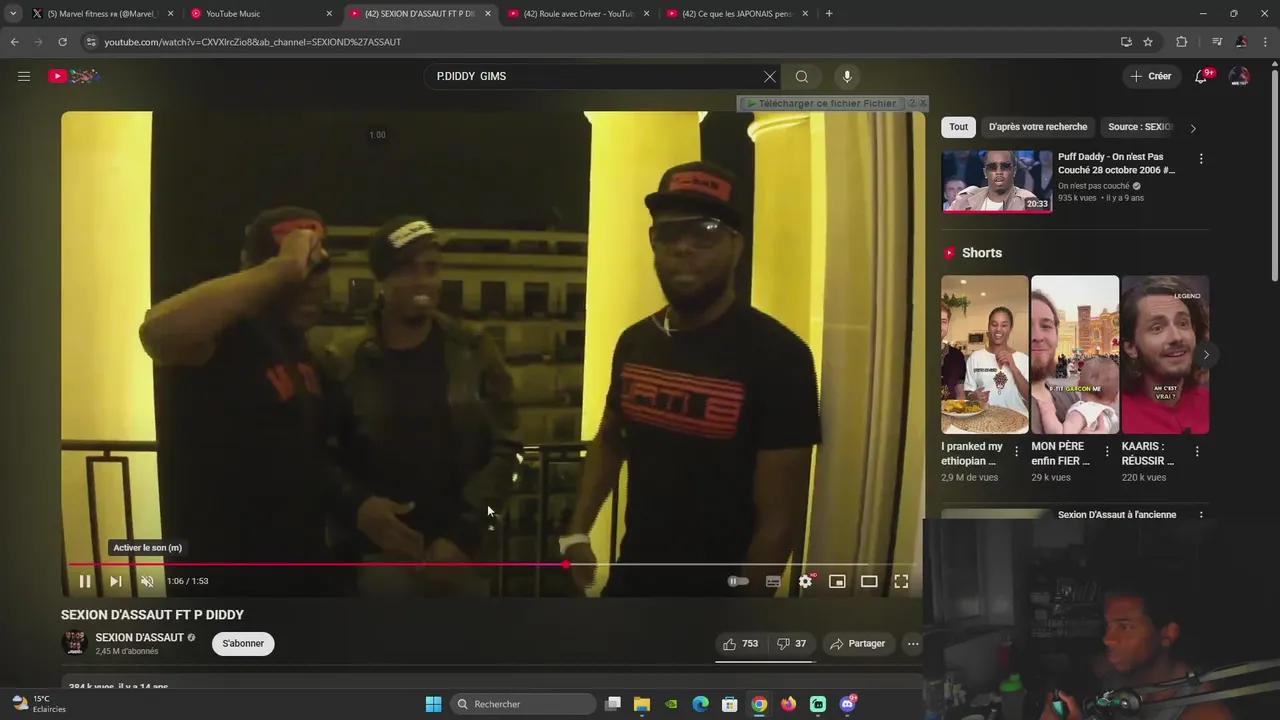This screenshot has width=1280, height=720.
Task: Share the video via Partager
Action: [858, 644]
